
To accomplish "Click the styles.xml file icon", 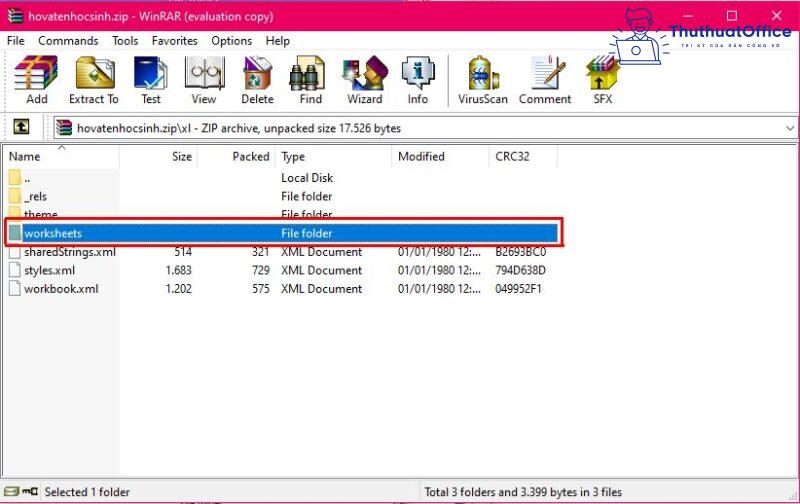I will click(15, 270).
